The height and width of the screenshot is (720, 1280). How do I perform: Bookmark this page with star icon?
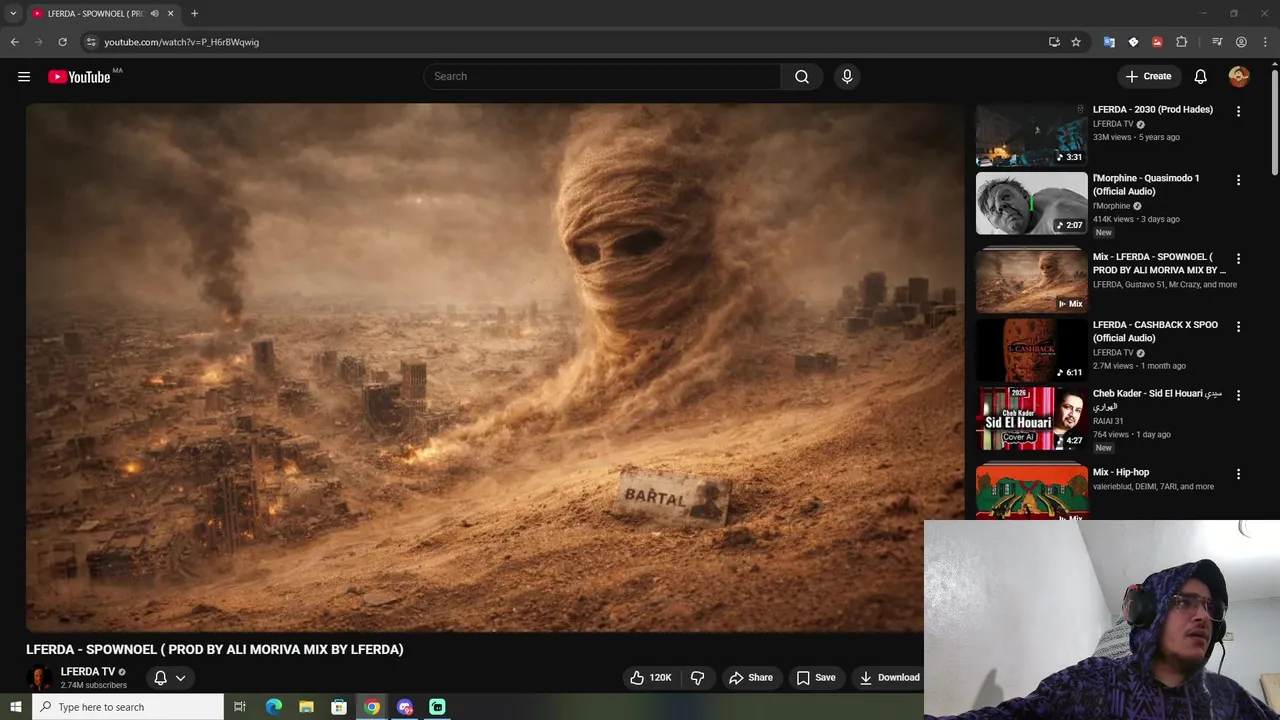point(1076,42)
